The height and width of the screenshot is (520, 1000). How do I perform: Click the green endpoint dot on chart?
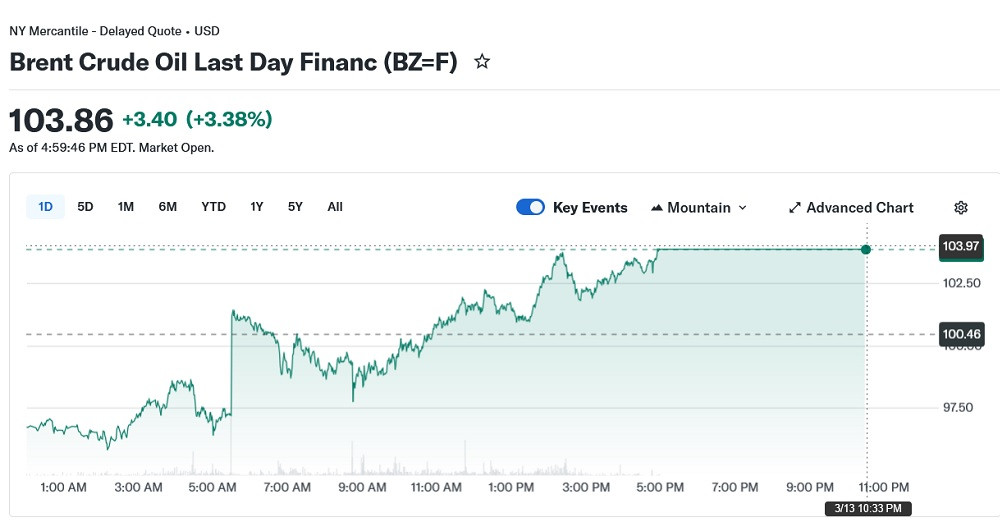click(866, 249)
